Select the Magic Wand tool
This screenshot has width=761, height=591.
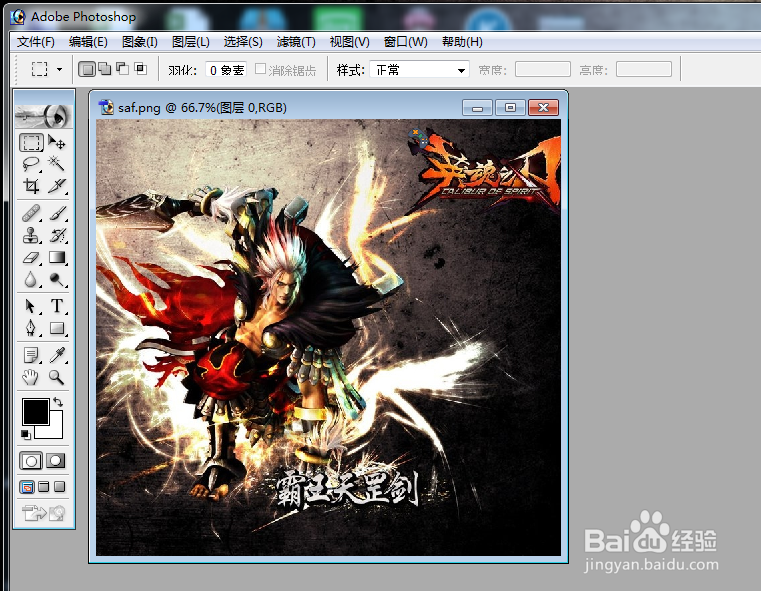click(56, 164)
